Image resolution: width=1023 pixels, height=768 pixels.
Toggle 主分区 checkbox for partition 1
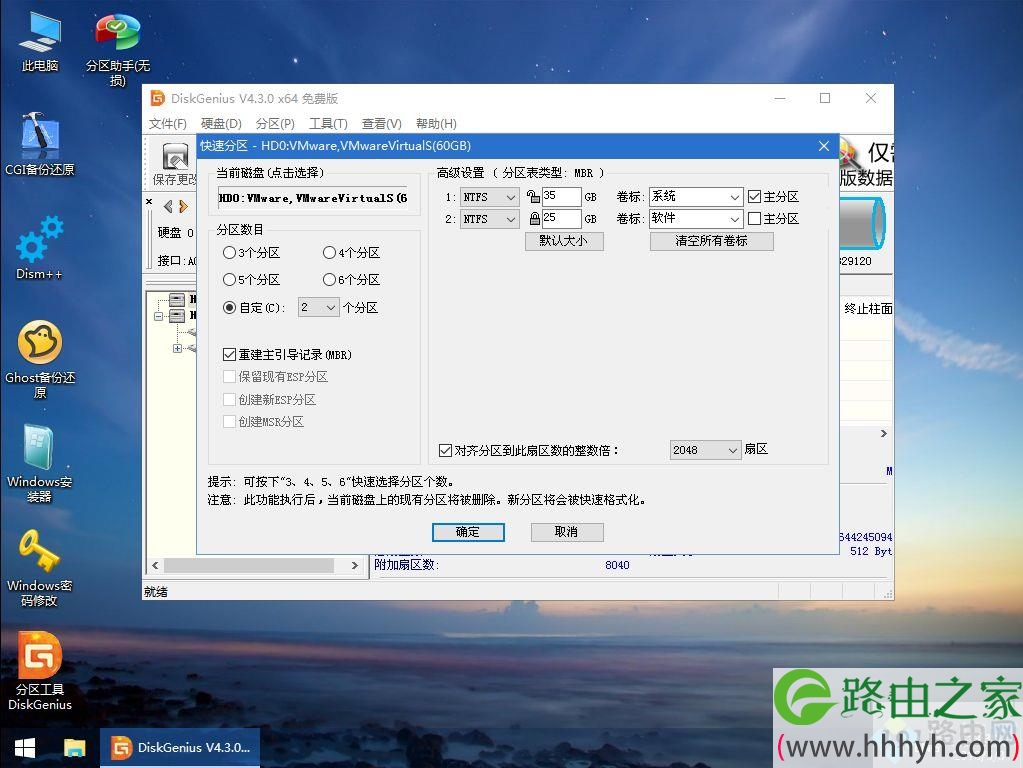pyautogui.click(x=754, y=196)
